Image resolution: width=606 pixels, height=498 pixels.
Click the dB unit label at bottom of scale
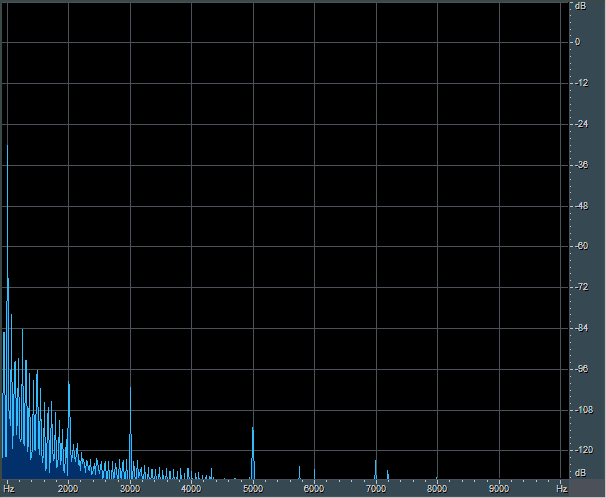click(580, 473)
